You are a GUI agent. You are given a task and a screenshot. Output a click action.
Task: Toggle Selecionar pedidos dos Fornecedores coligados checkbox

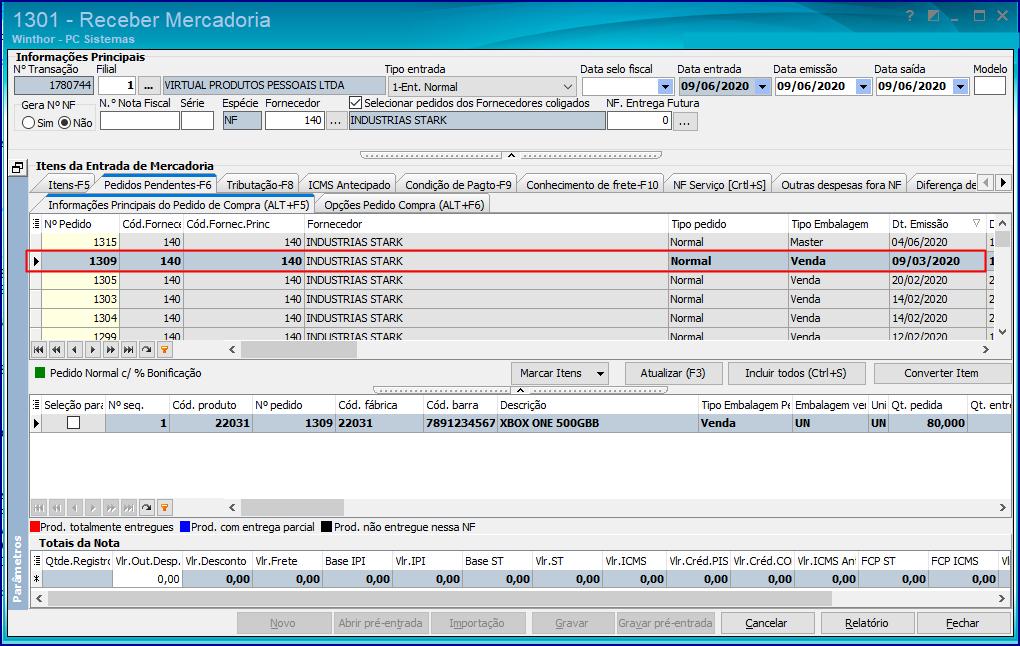(355, 103)
